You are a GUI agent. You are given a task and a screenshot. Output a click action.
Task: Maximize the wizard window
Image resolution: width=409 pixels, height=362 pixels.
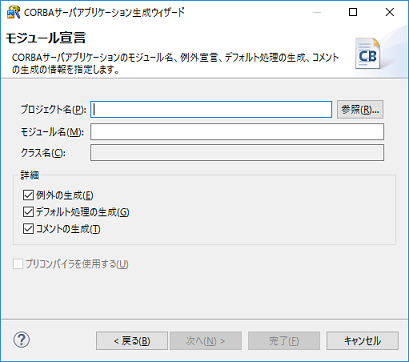353,12
